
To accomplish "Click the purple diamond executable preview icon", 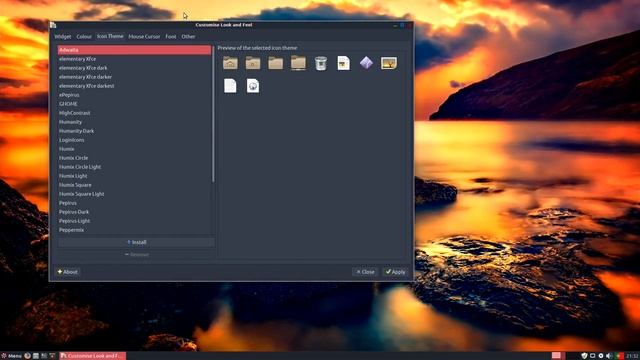I will coord(366,63).
